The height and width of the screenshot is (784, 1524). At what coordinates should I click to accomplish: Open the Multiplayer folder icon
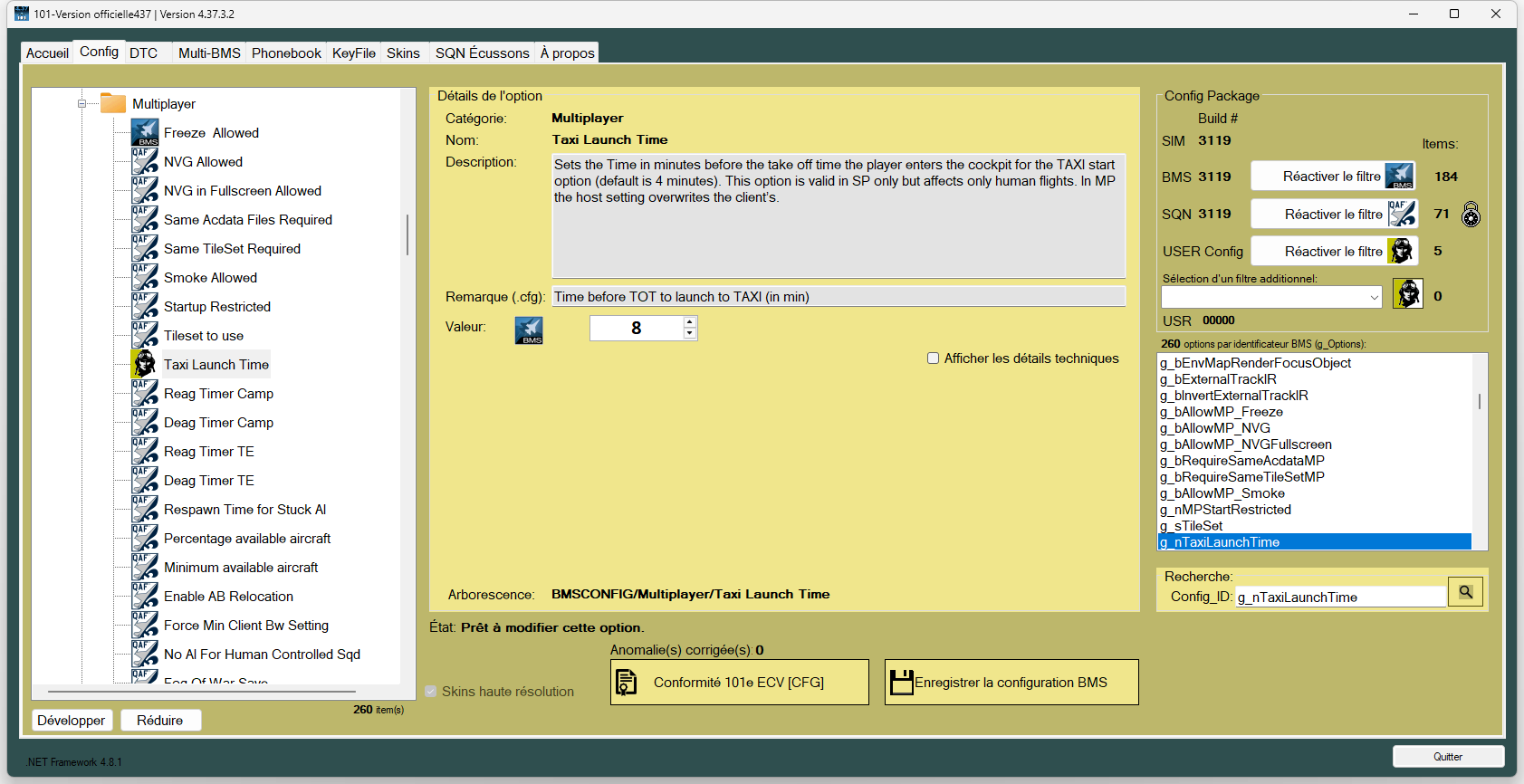coord(113,103)
